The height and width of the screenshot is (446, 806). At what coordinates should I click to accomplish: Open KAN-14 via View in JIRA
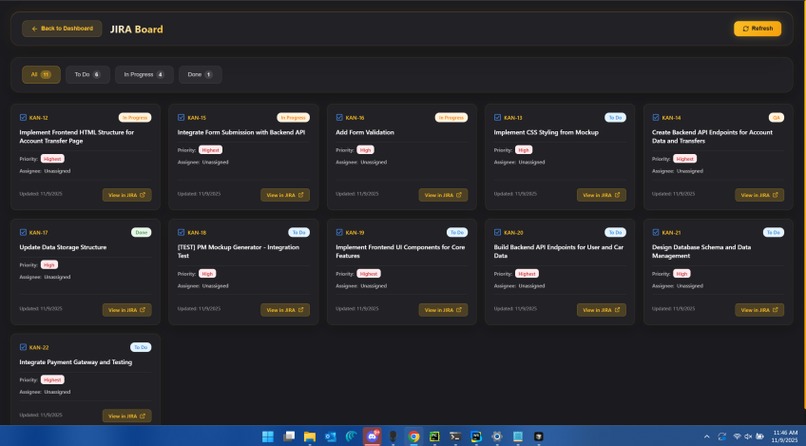coord(759,195)
